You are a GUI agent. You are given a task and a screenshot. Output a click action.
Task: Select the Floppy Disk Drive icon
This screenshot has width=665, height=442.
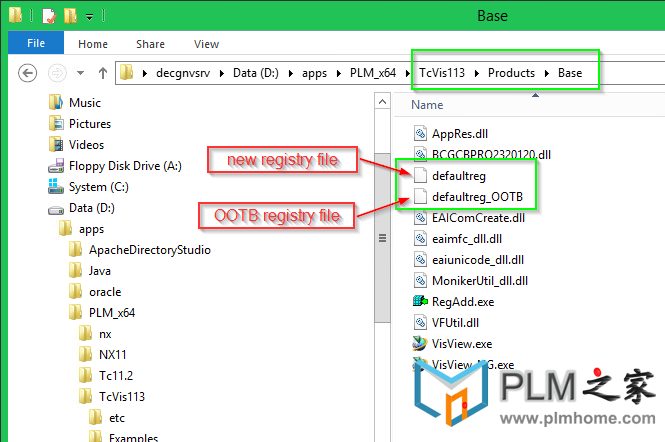tap(56, 166)
